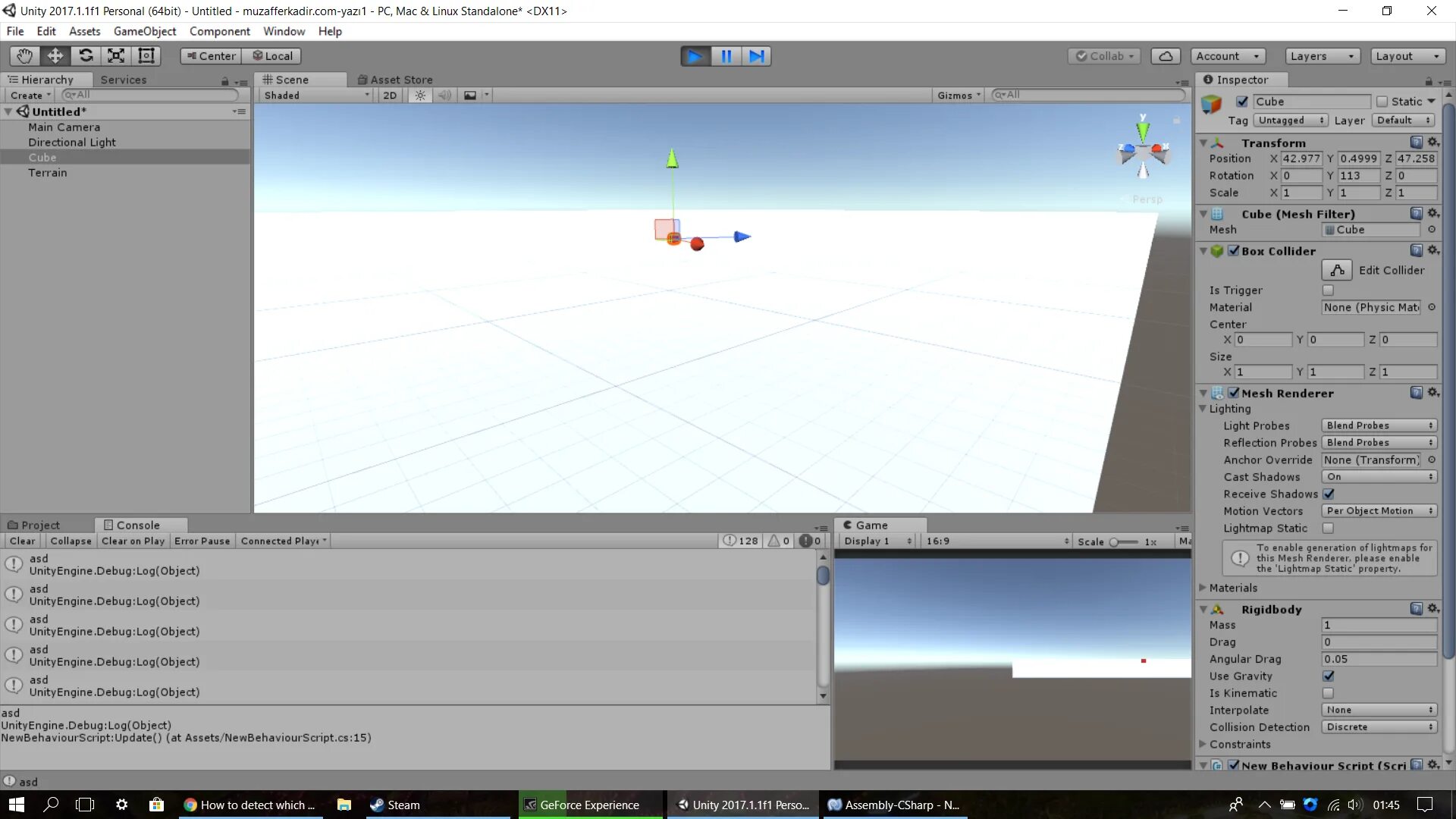Open the Tag Untagged dropdown

coord(1290,121)
